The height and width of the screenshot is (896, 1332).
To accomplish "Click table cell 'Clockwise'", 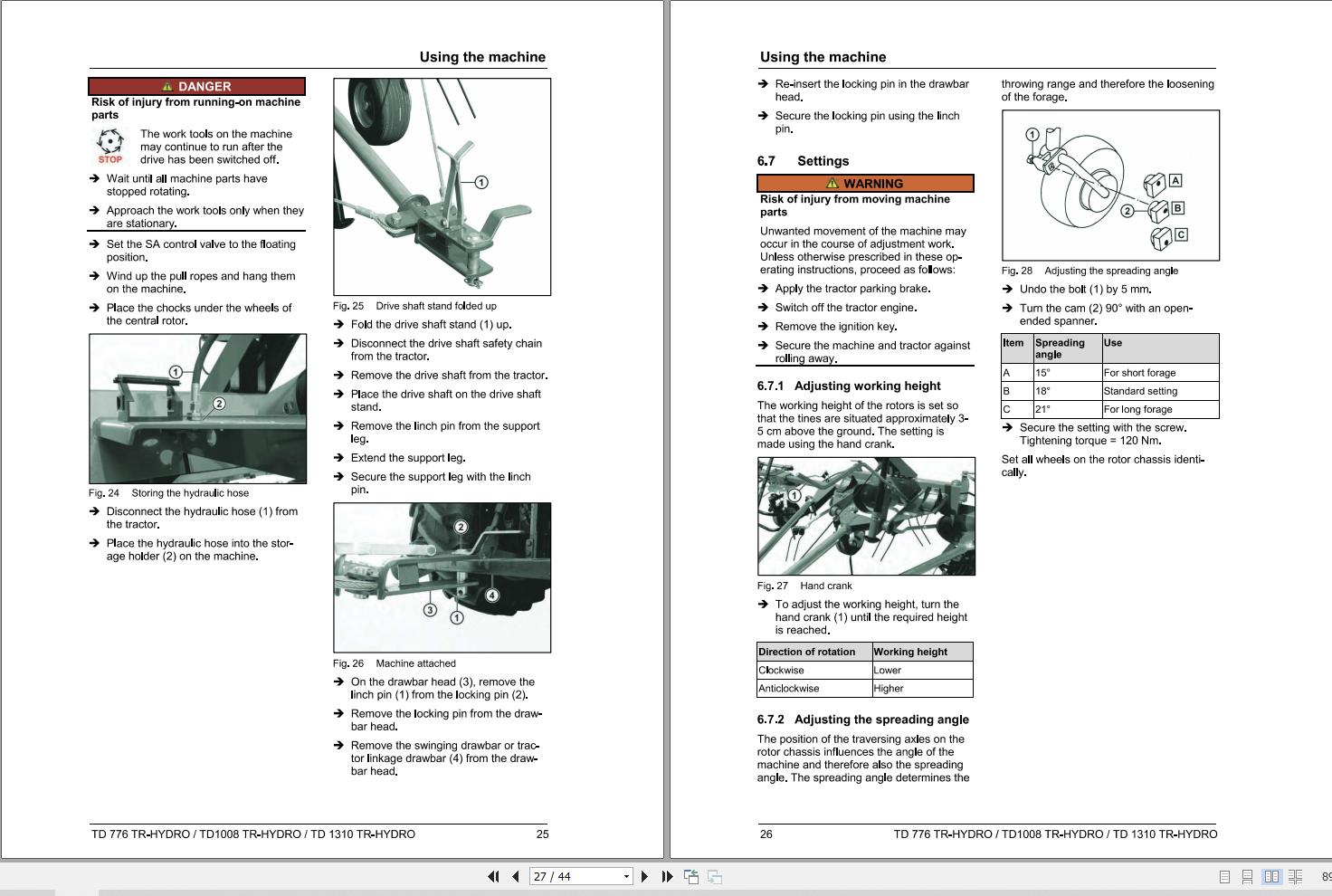I will tap(813, 671).
